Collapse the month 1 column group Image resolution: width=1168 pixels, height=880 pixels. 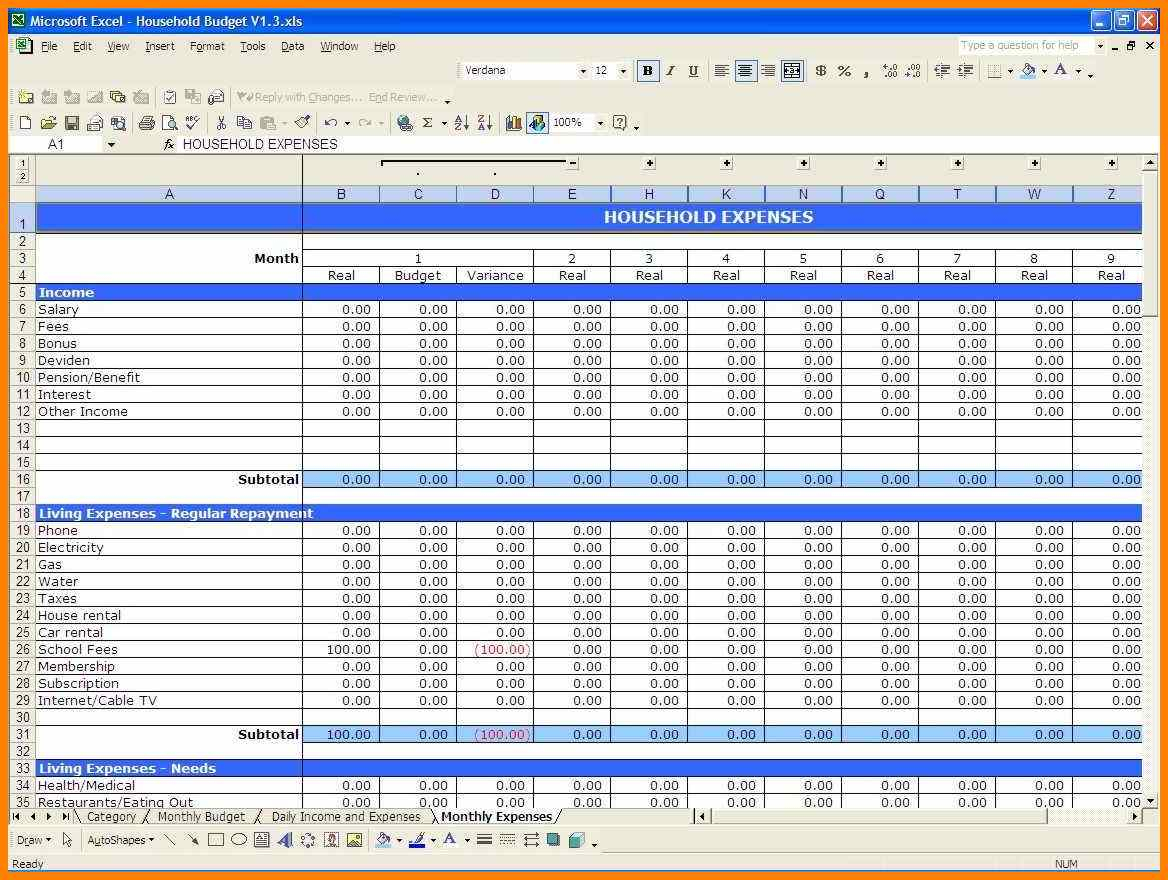click(x=572, y=163)
